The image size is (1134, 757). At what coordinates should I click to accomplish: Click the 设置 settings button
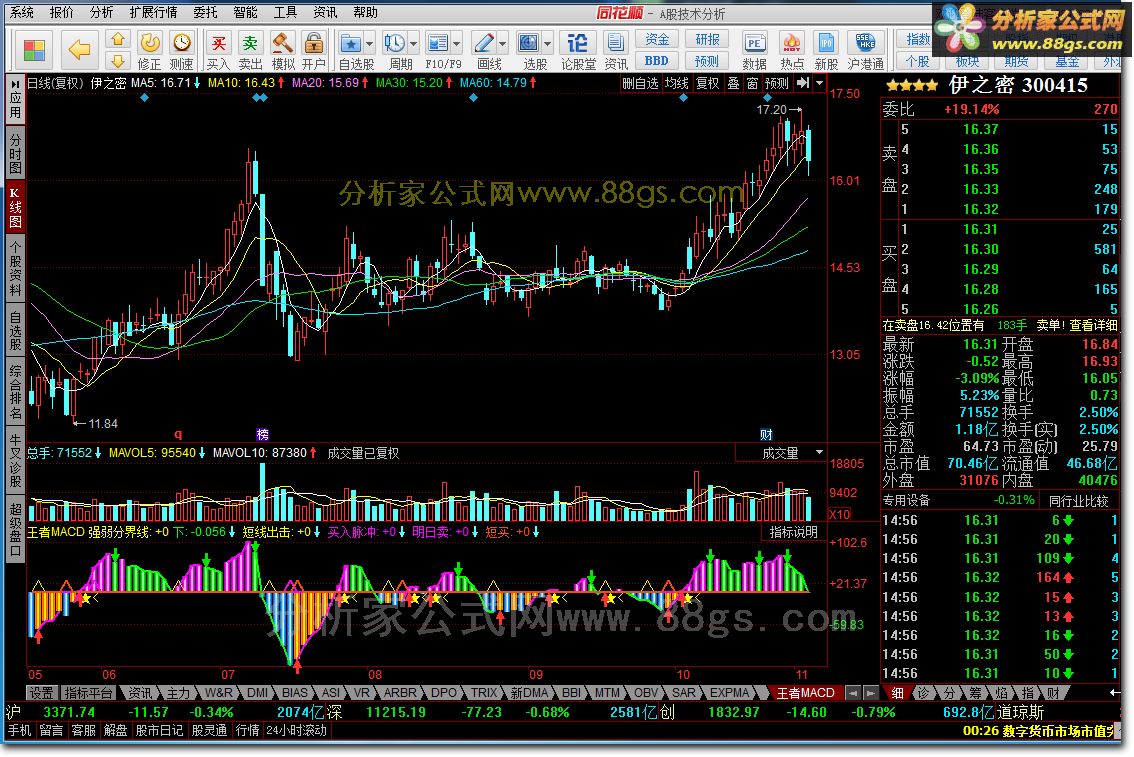pos(41,693)
